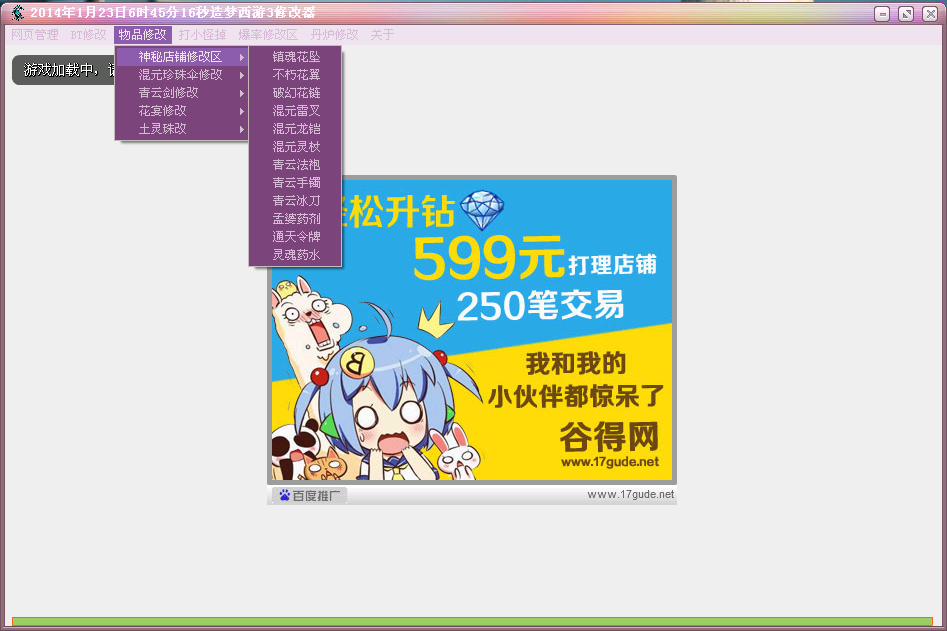Choose 不朽花翼 item

pos(296,75)
